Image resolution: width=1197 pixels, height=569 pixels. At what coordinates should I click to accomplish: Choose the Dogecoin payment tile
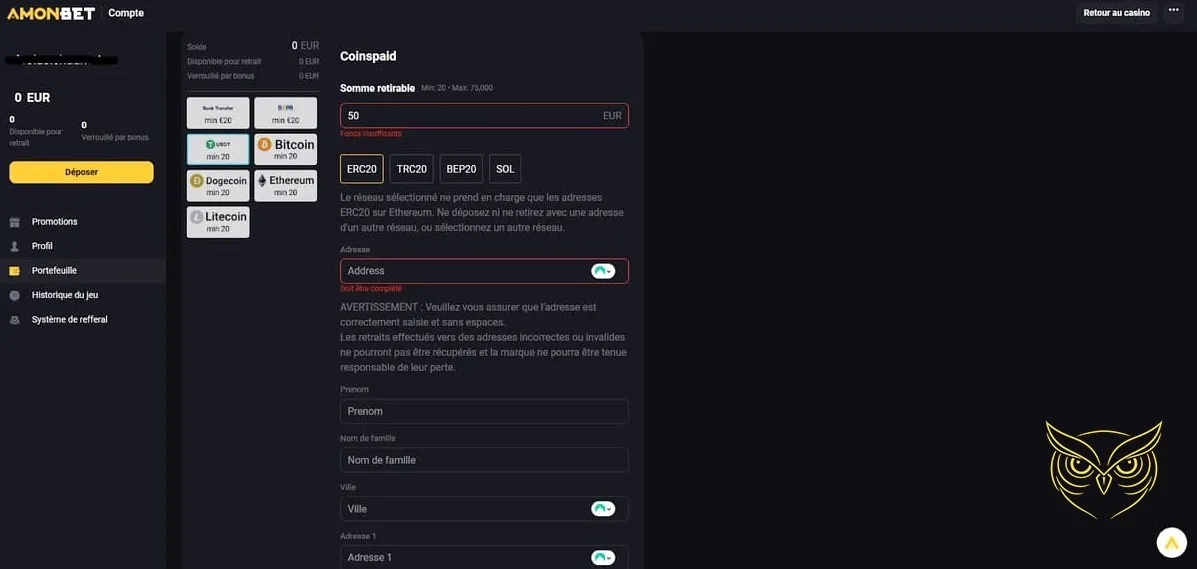218,185
